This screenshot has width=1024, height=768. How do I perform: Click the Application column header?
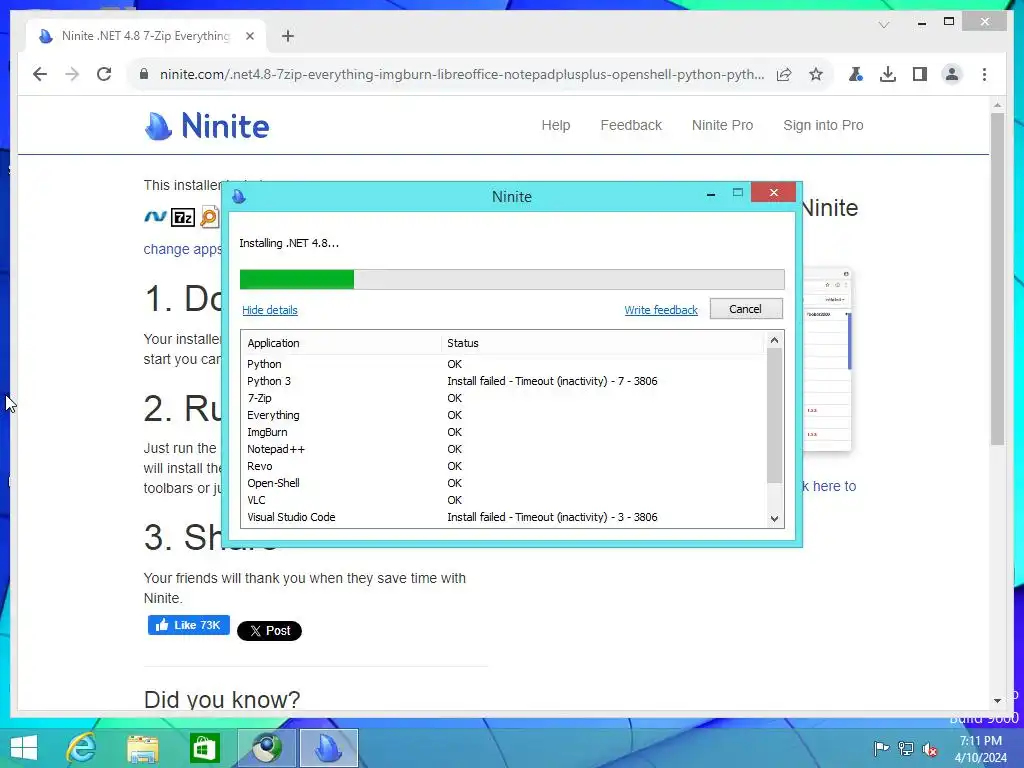(341, 343)
